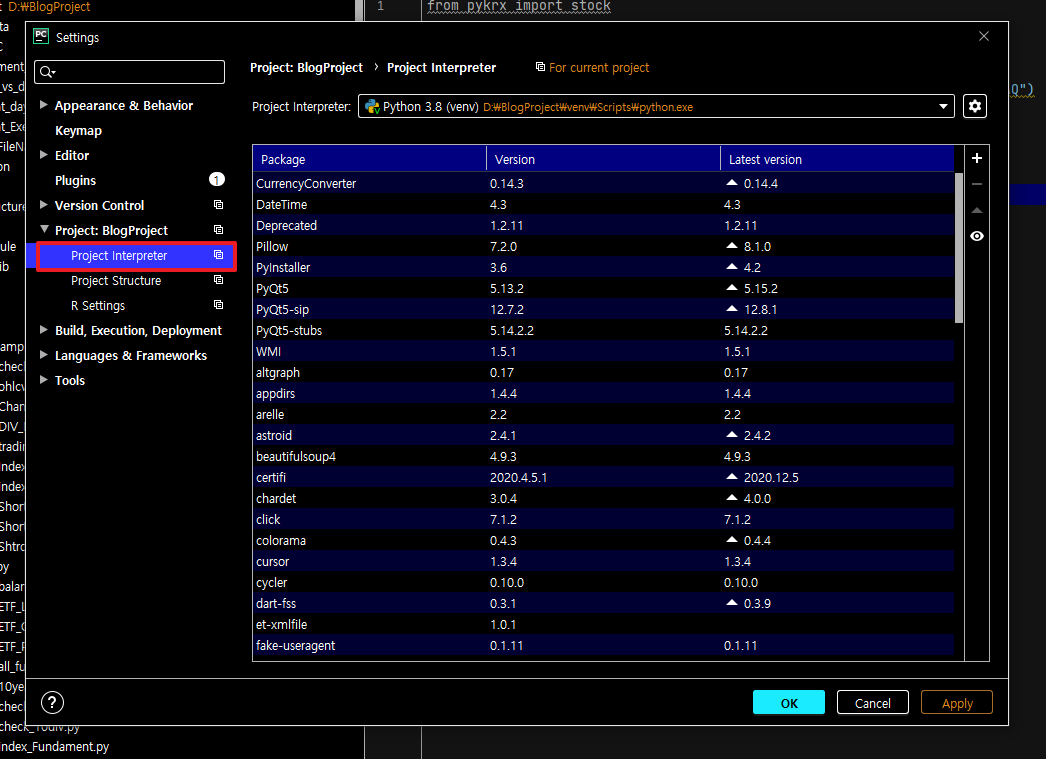The height and width of the screenshot is (759, 1046).
Task: Click the package list vertical scrollbar
Action: 959,248
